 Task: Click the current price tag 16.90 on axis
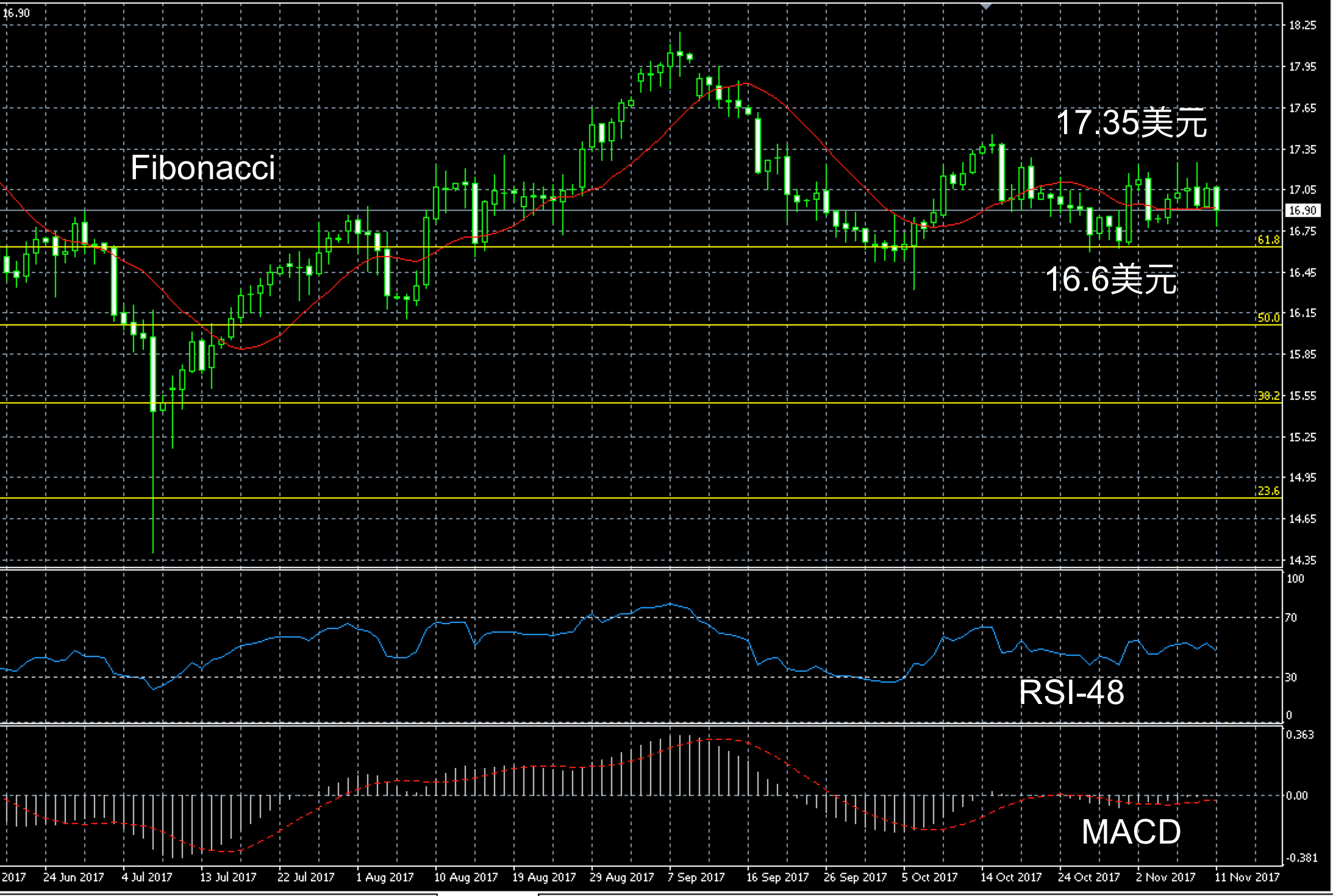tap(1303, 210)
